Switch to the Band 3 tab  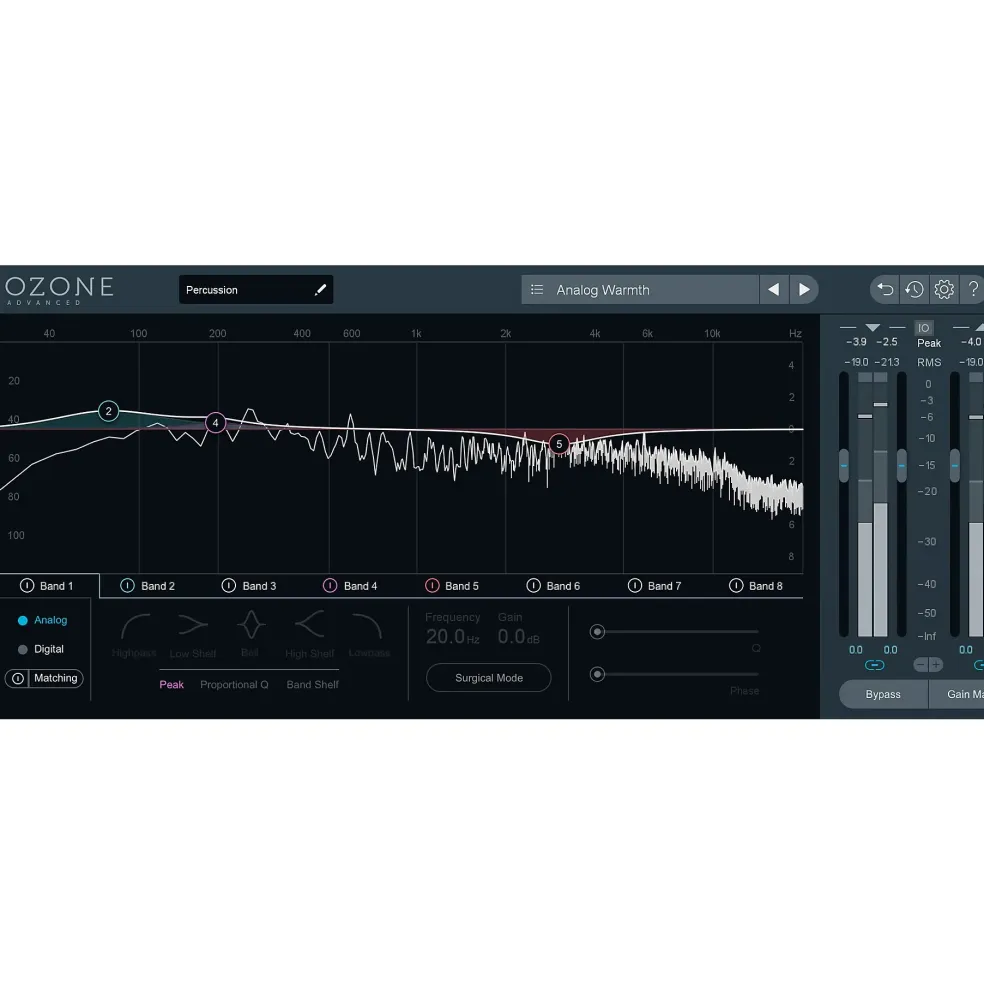tap(259, 586)
